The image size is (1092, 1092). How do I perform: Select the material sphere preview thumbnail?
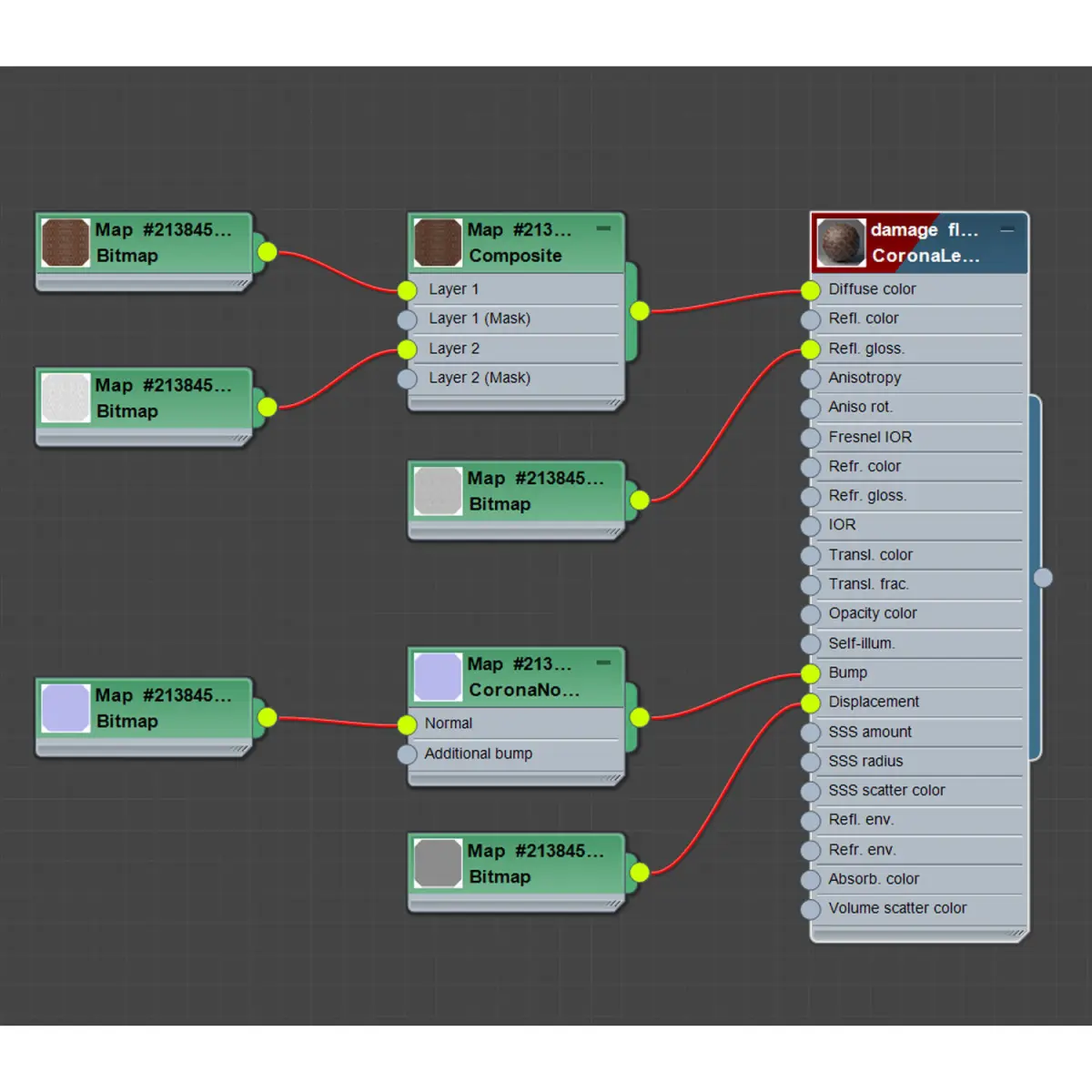pyautogui.click(x=840, y=243)
